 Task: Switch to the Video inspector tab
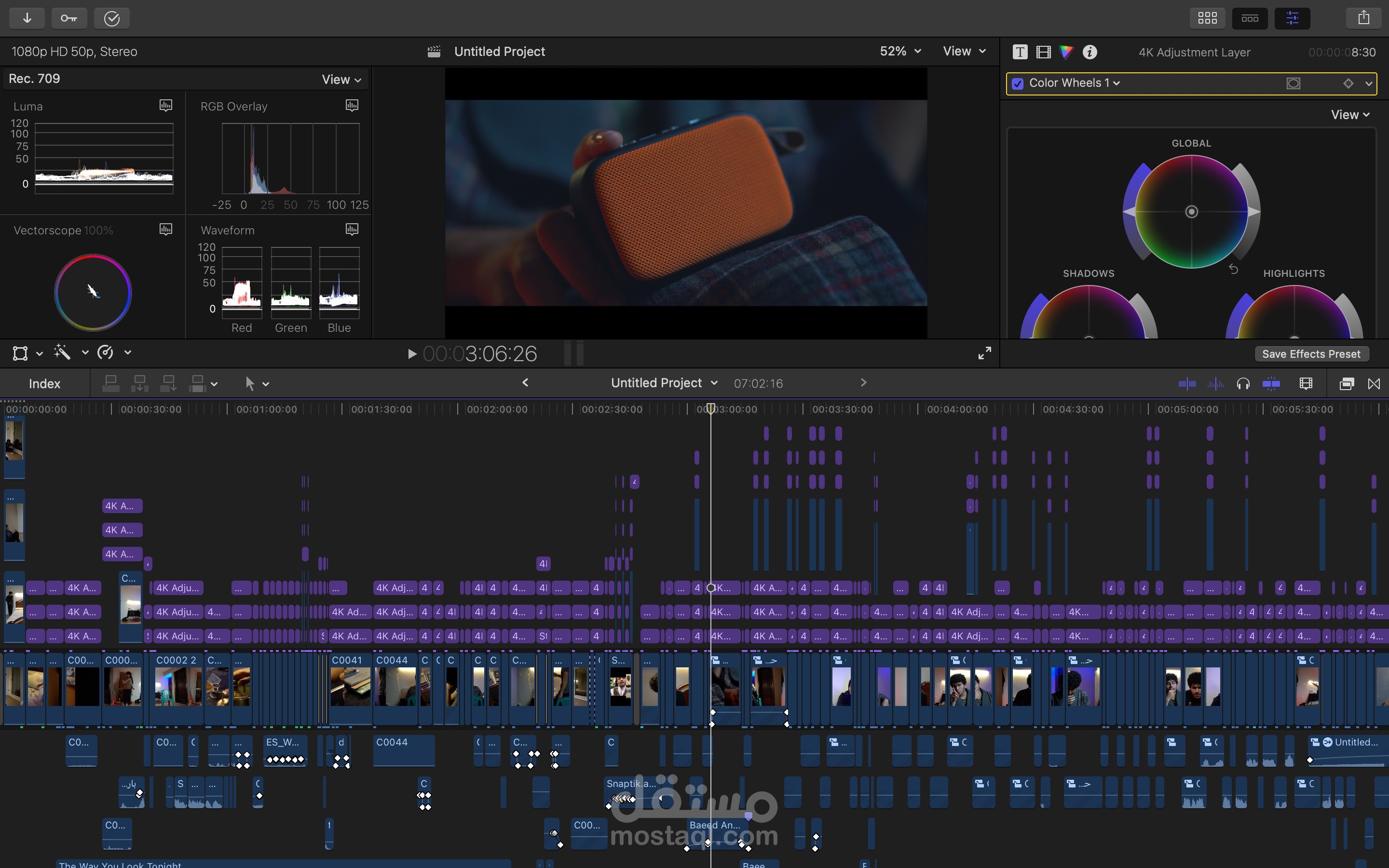[x=1044, y=52]
